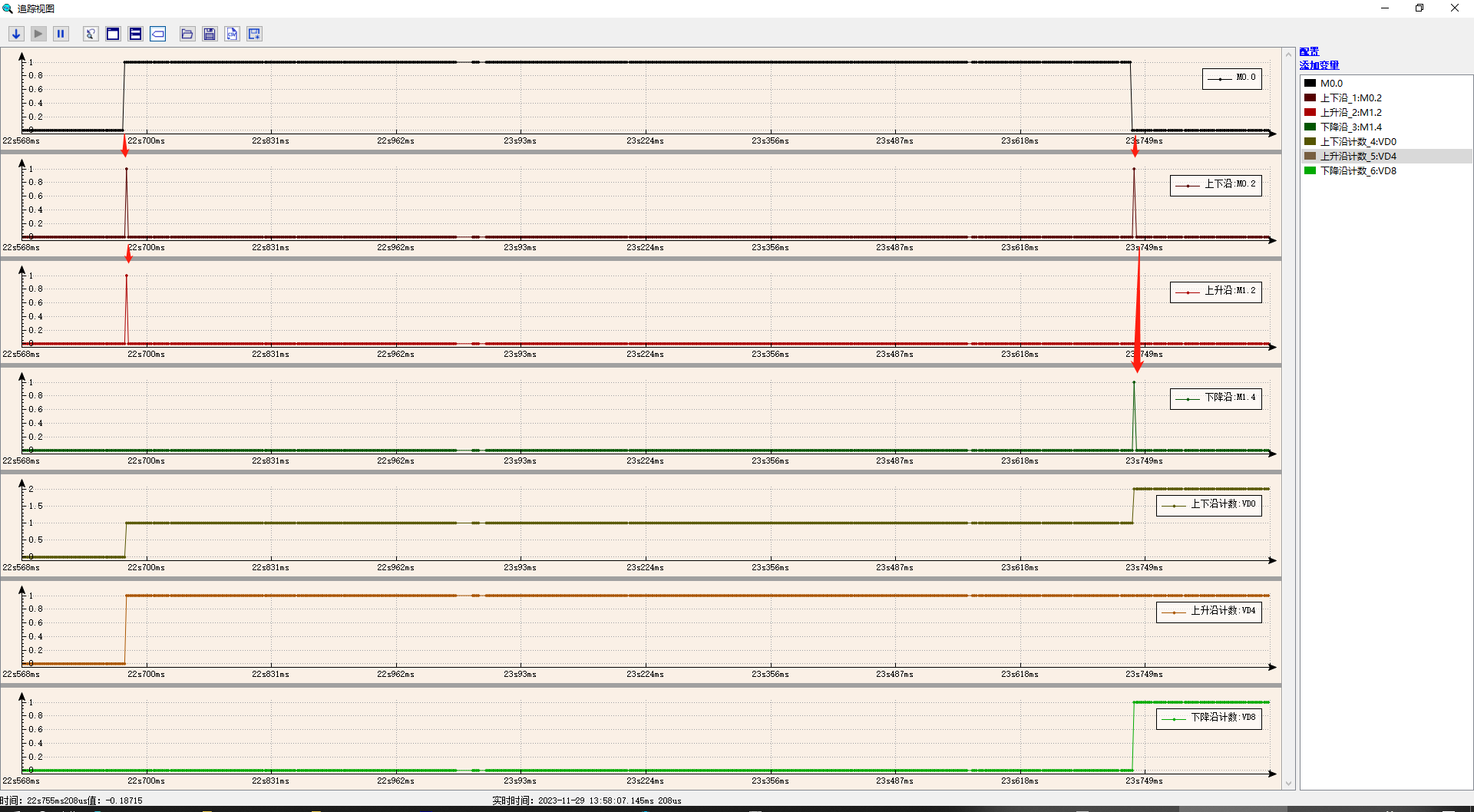Click the 实时时间 timestamp in status bar
The width and height of the screenshot is (1474, 812).
tap(587, 800)
